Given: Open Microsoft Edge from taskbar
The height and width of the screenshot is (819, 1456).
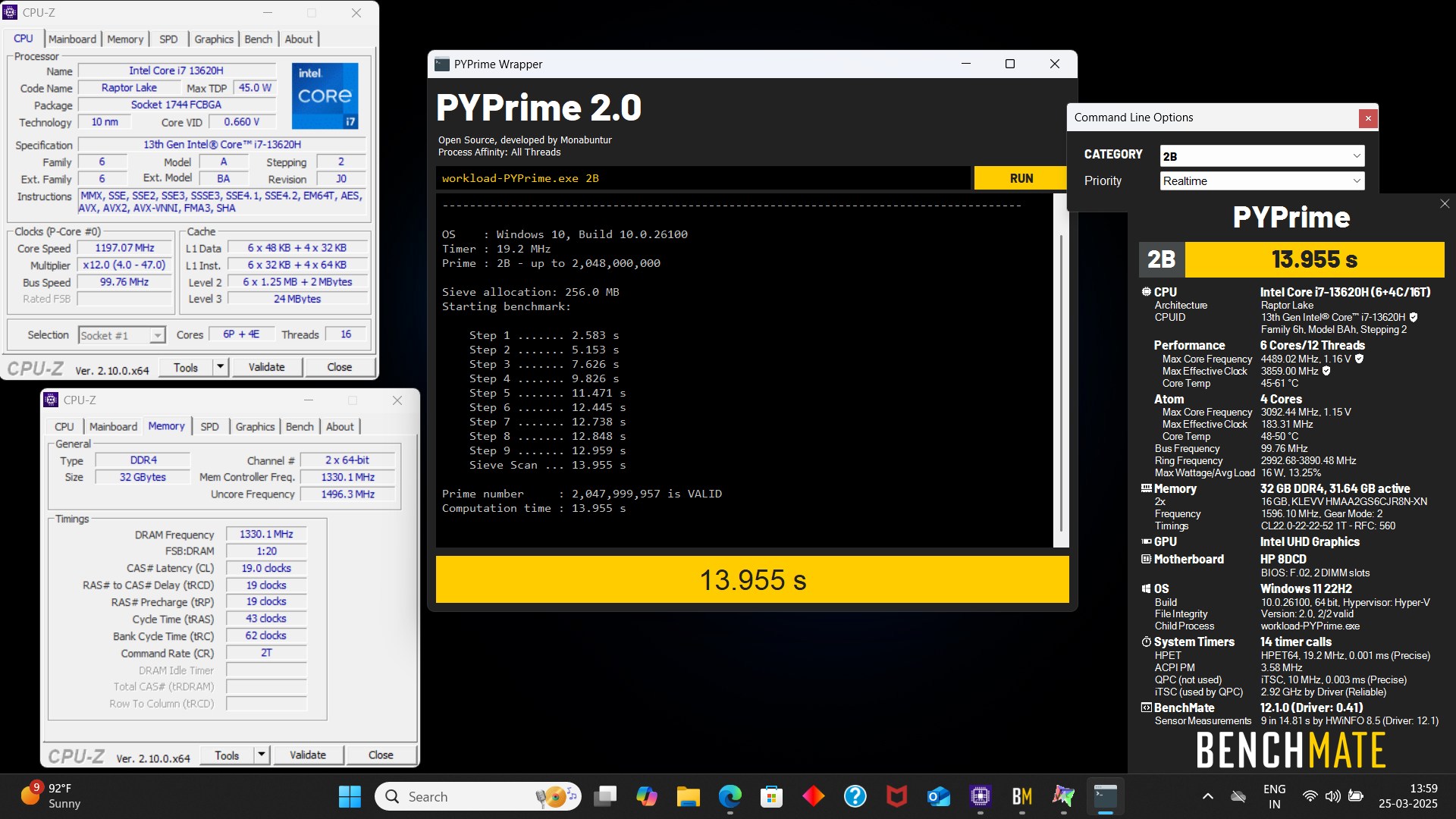Looking at the screenshot, I should [x=730, y=796].
